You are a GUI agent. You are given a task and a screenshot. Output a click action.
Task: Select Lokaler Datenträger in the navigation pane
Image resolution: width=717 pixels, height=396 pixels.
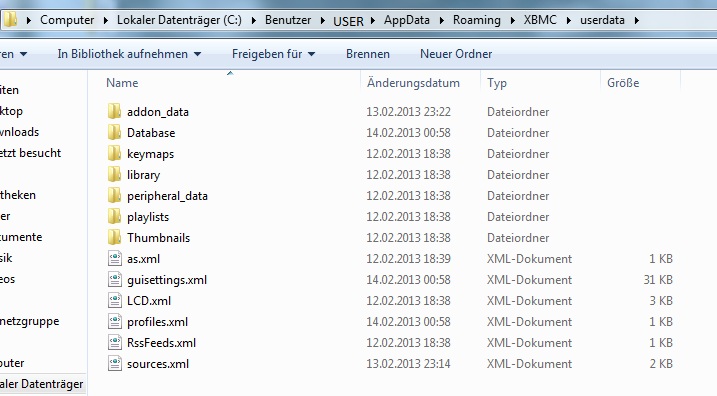(42, 384)
